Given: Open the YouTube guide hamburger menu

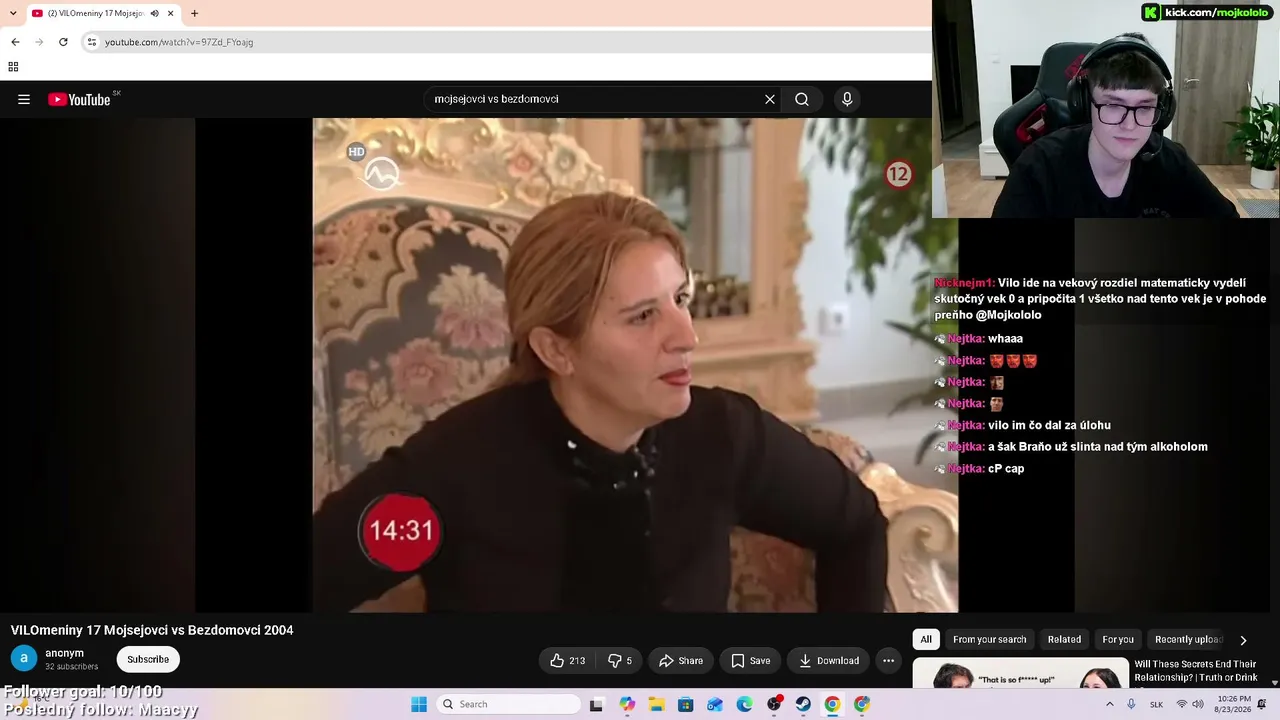Looking at the screenshot, I should point(24,99).
